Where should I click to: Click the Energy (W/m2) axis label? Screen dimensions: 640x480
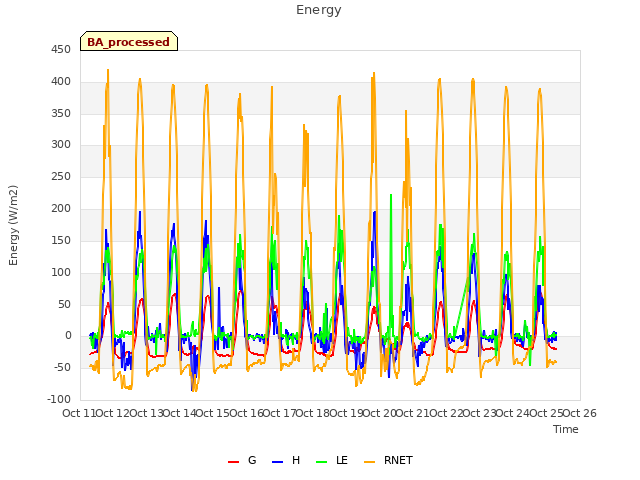point(13,225)
